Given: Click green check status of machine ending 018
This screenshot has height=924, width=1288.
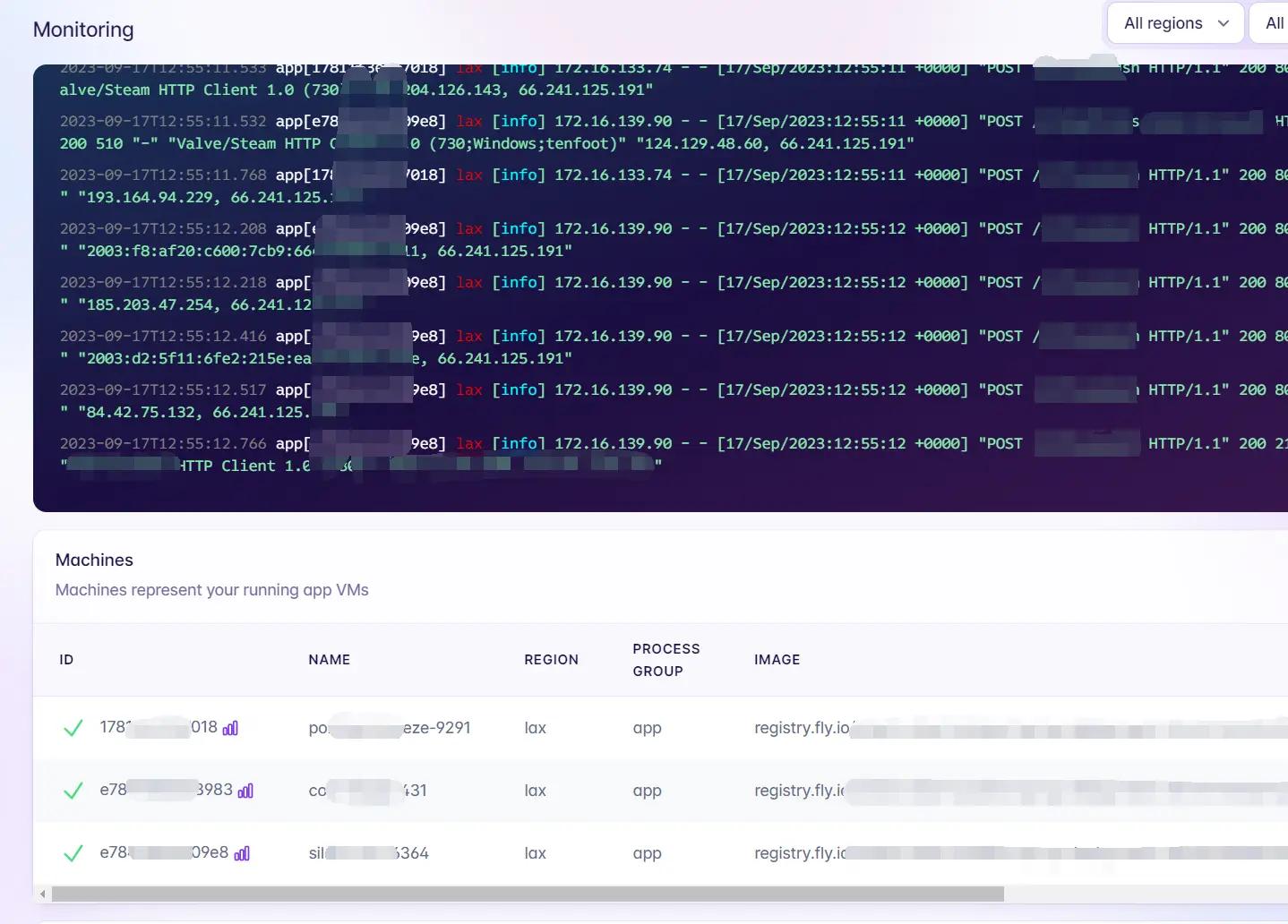Looking at the screenshot, I should pyautogui.click(x=73, y=728).
